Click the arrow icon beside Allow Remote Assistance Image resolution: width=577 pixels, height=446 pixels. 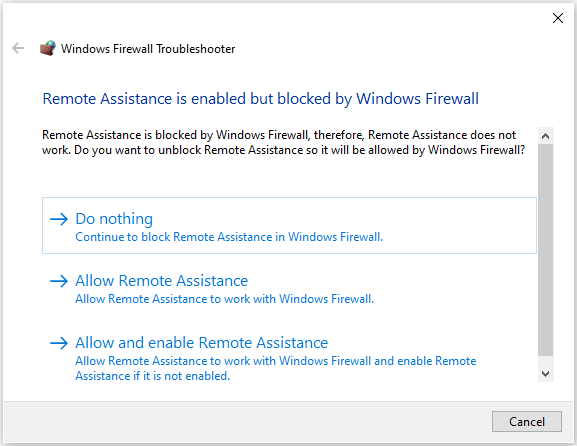tap(59, 281)
